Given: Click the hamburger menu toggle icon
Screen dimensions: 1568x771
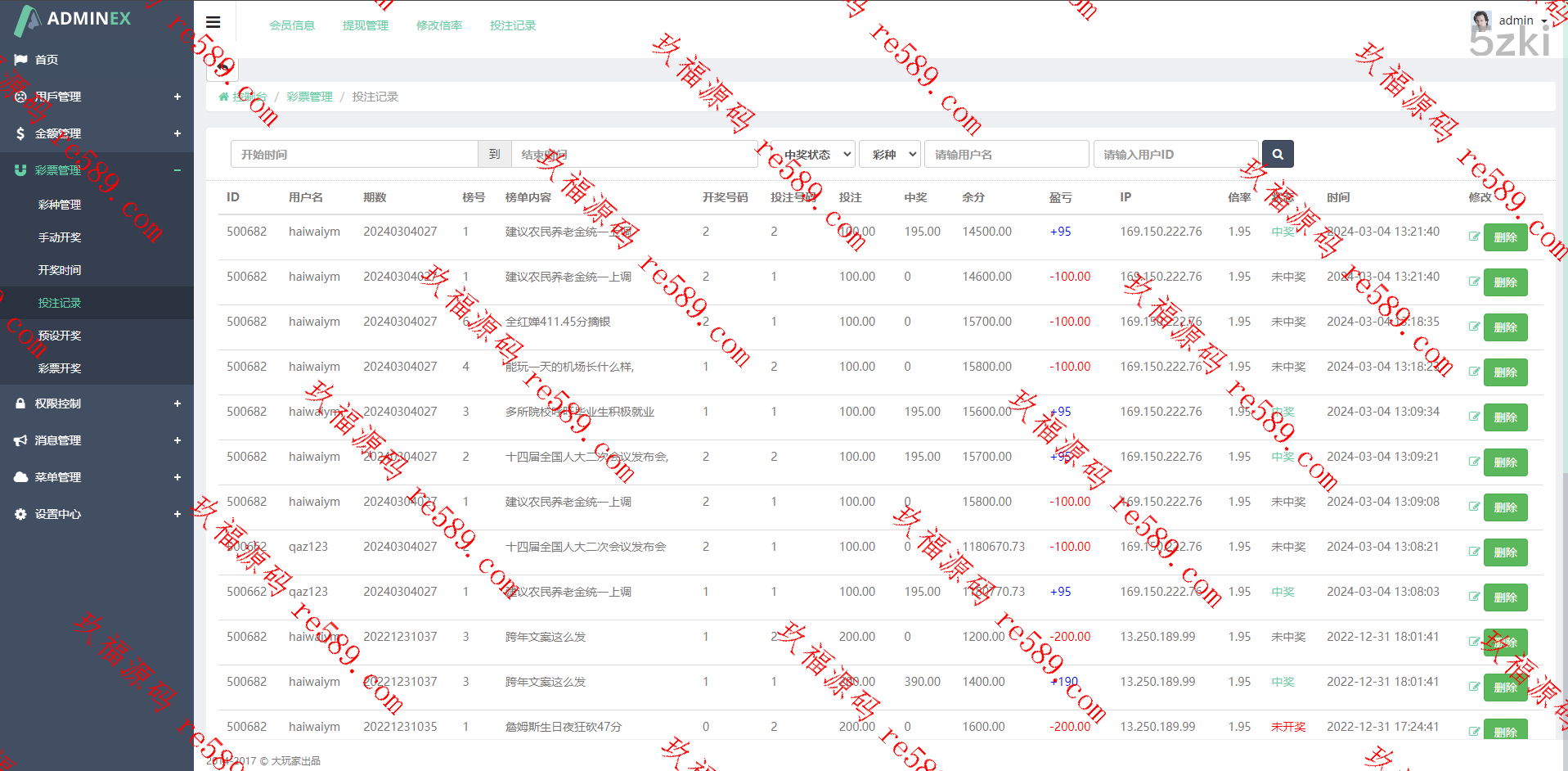Looking at the screenshot, I should tap(213, 22).
